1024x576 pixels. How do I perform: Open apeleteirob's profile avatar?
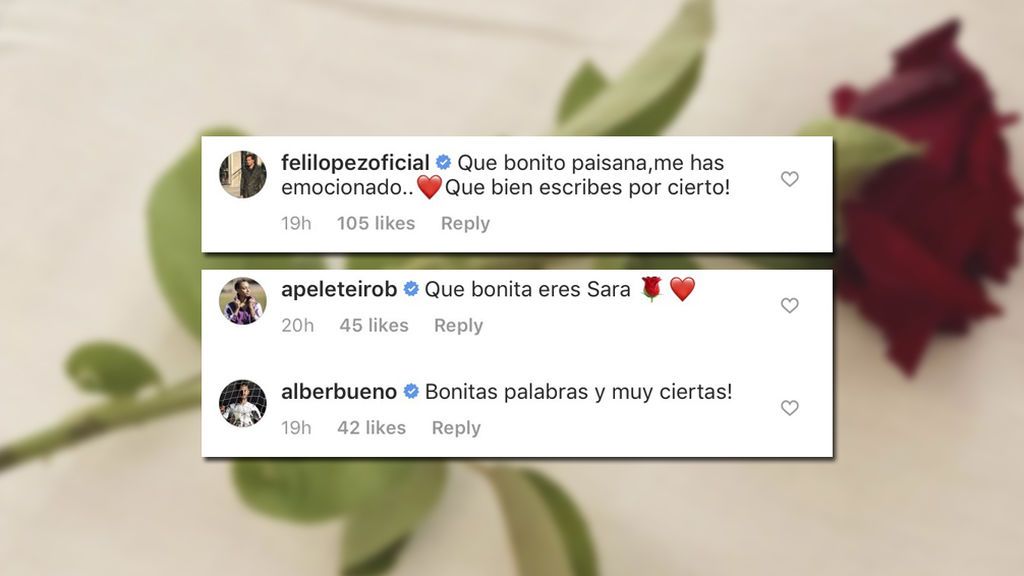coord(243,301)
